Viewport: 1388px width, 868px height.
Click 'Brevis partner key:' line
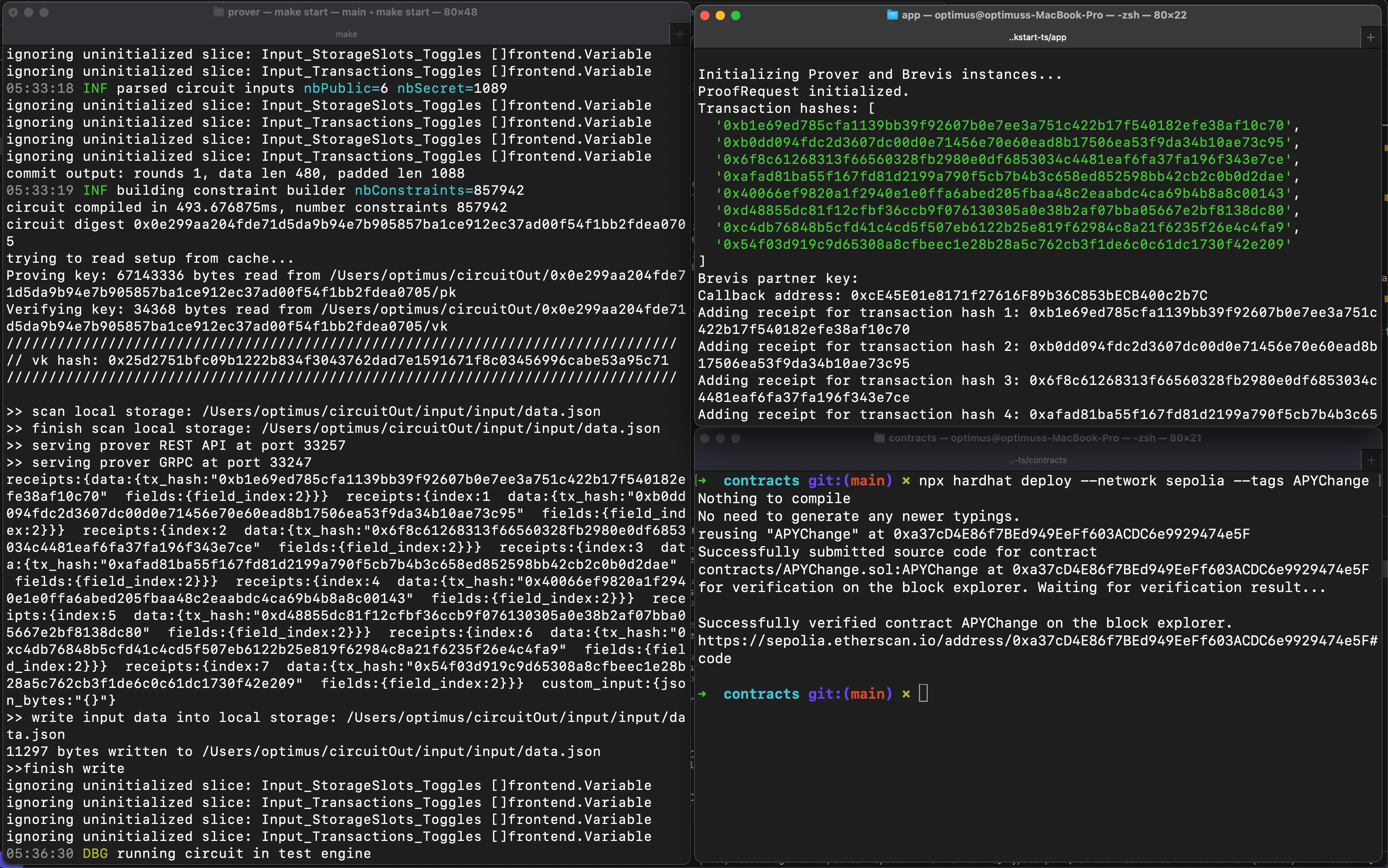(x=778, y=278)
